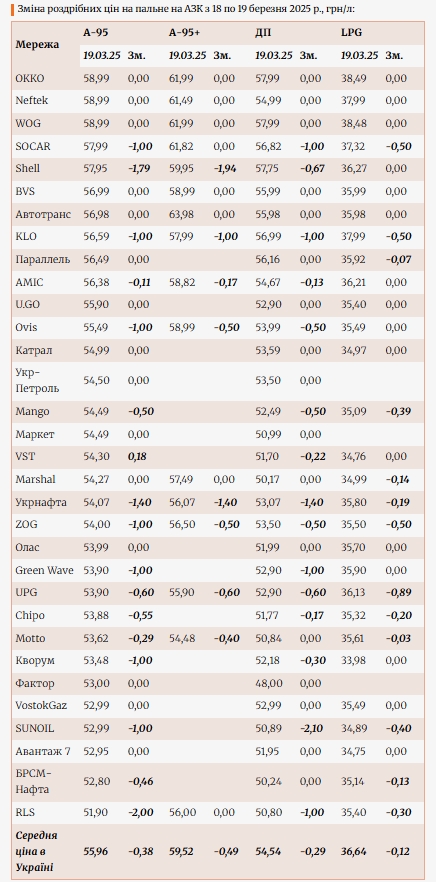
Task: Select the Green Wave row label
Action: coord(44,570)
